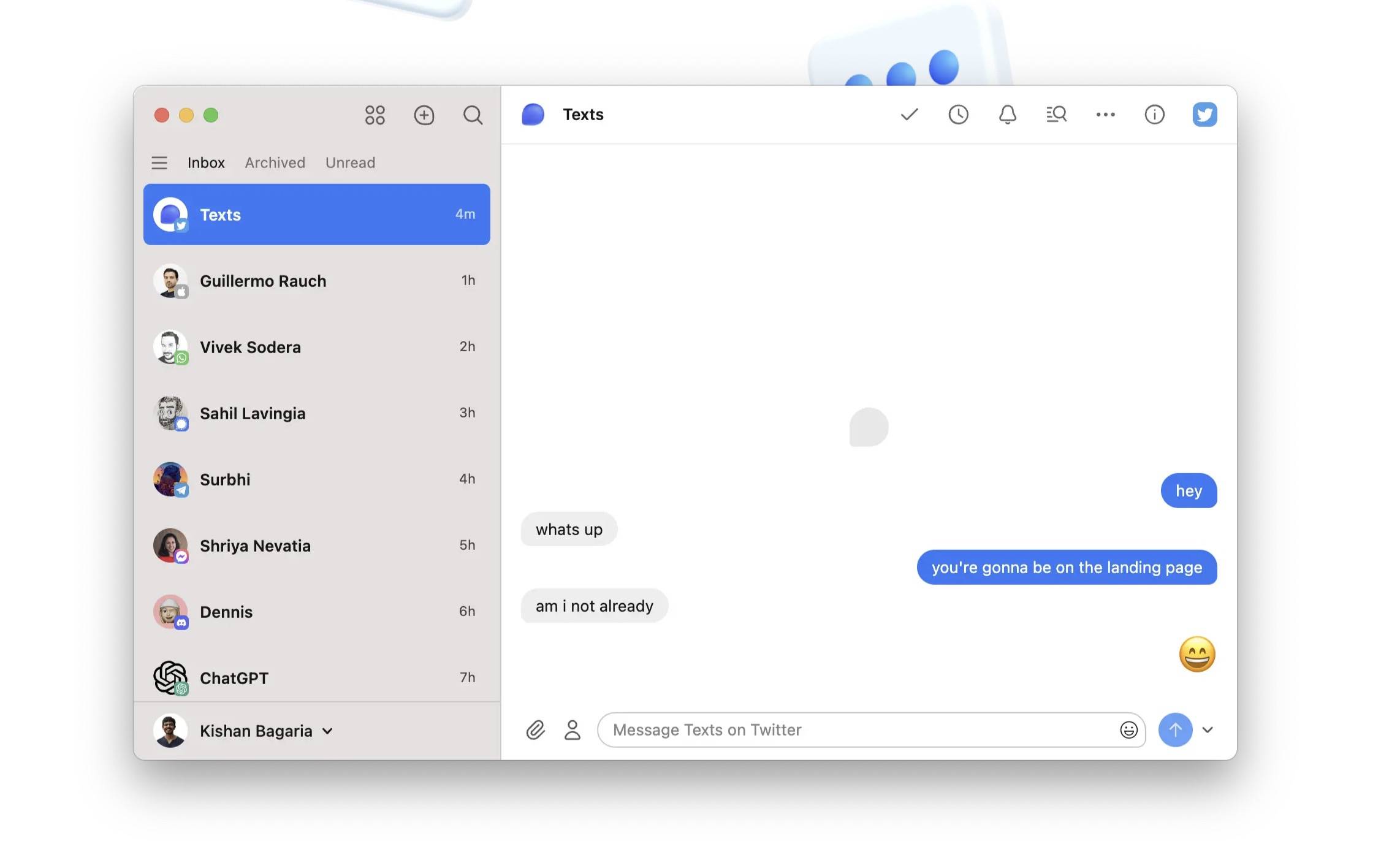Click the four-circles grid icon in sidebar header
Image resolution: width=1400 pixels, height=841 pixels.
(375, 115)
